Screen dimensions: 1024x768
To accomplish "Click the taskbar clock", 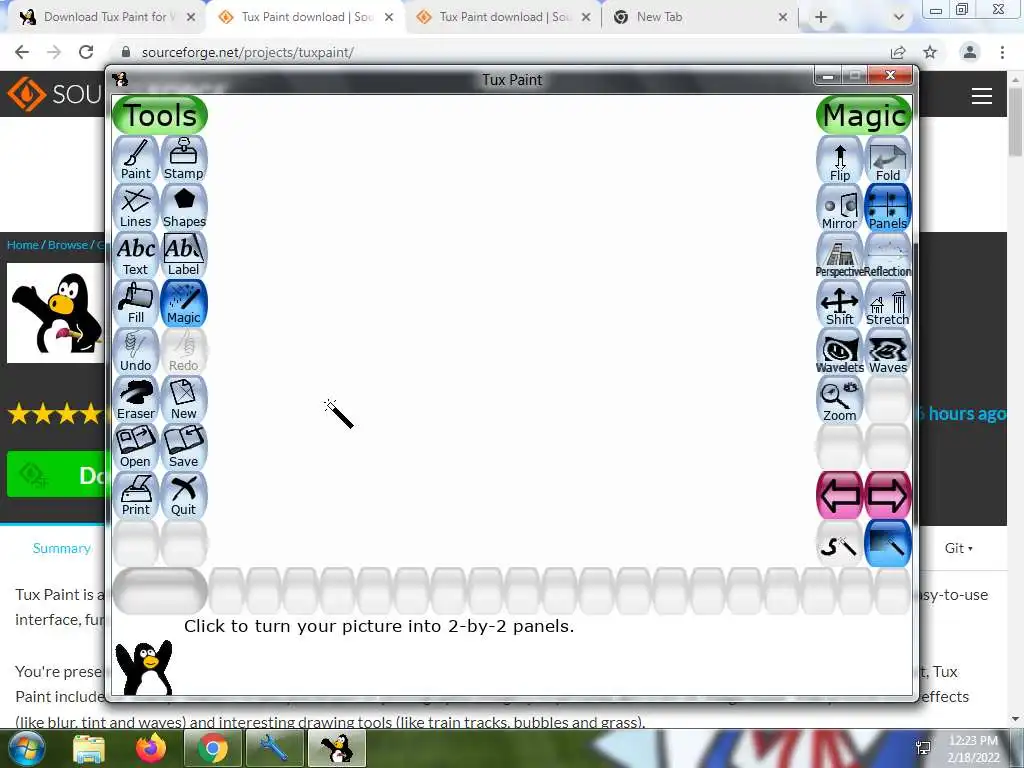I will tap(973, 749).
